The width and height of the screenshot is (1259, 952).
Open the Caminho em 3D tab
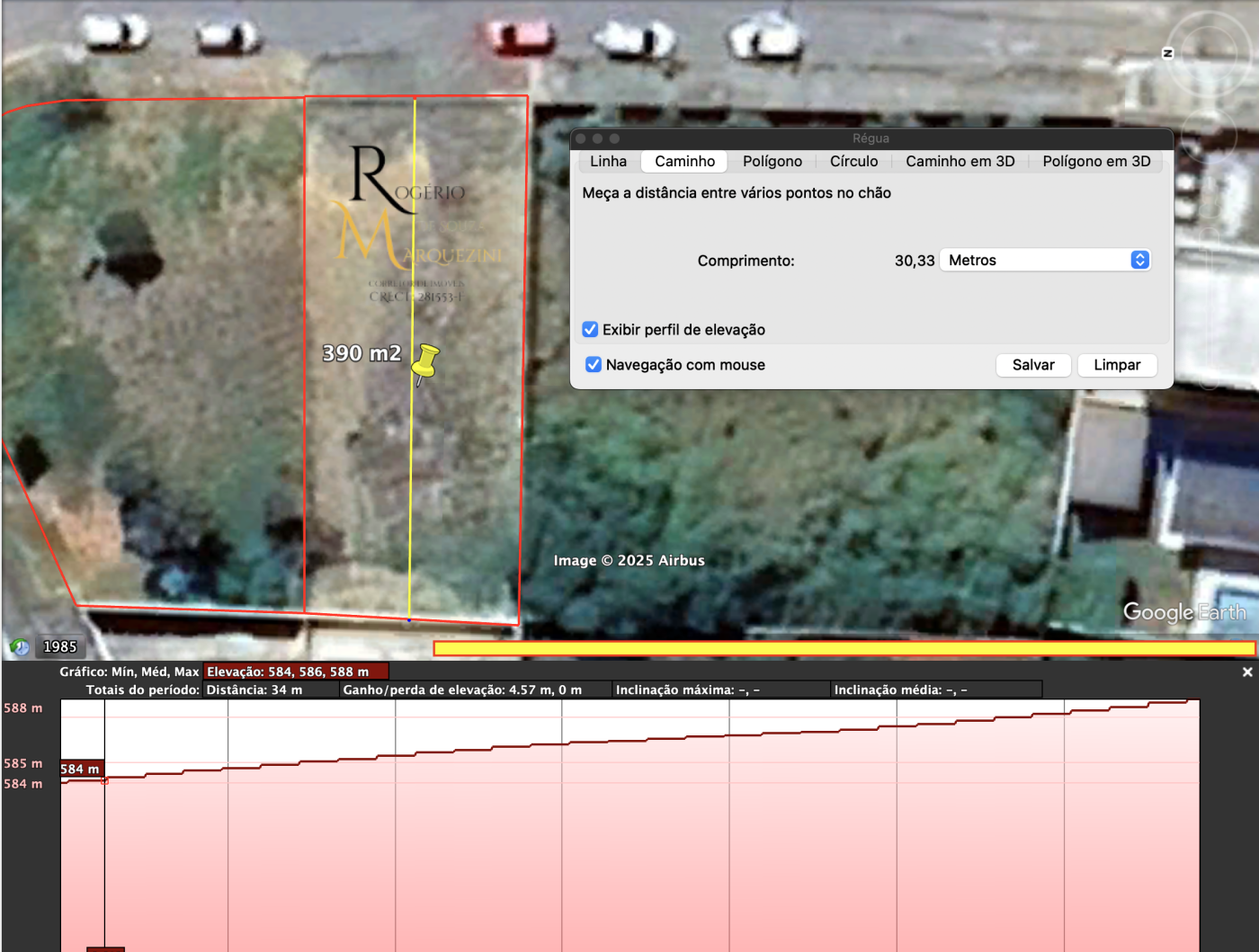click(960, 162)
